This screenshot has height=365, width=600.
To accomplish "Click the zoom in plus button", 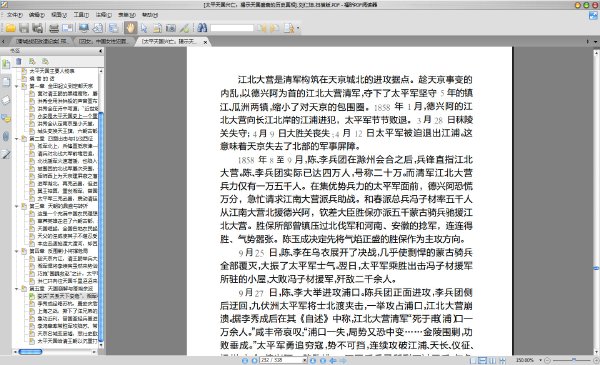I will [596, 360].
